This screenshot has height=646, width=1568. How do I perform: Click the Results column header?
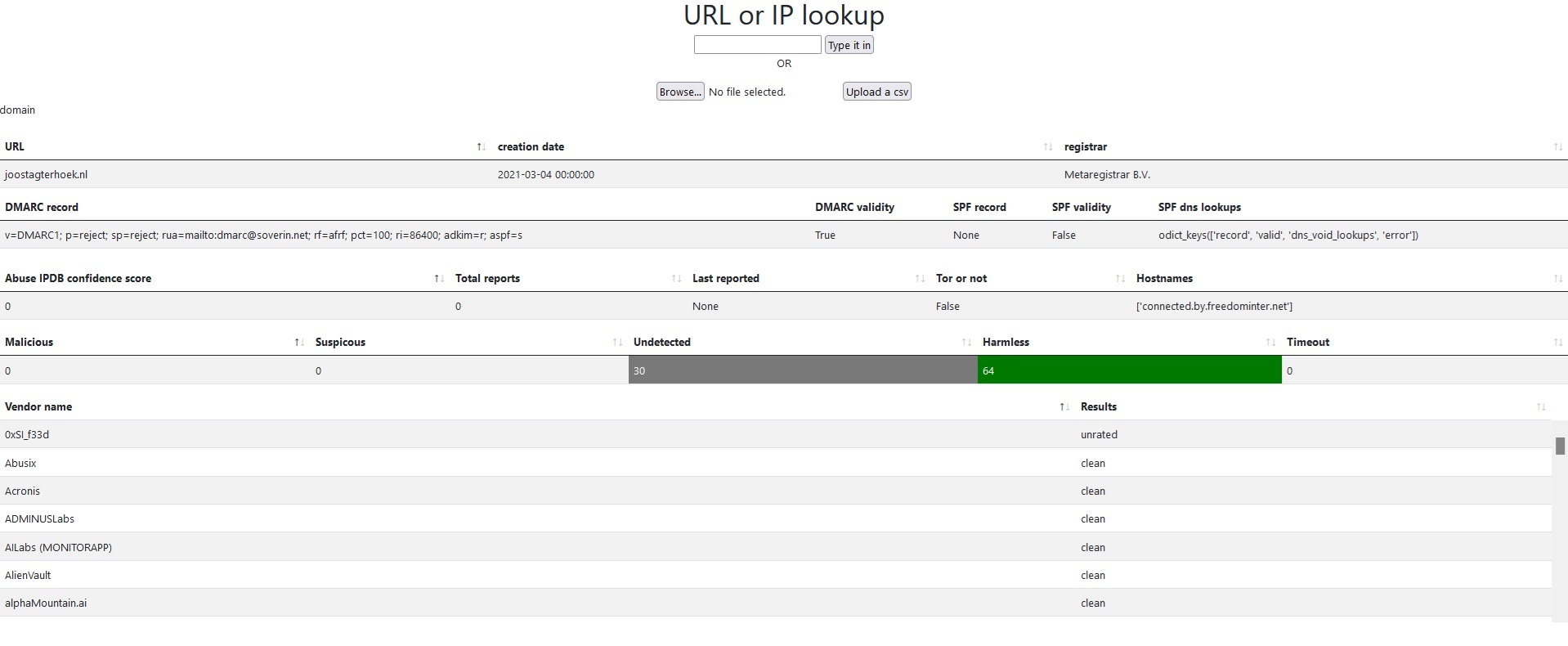(x=1099, y=407)
